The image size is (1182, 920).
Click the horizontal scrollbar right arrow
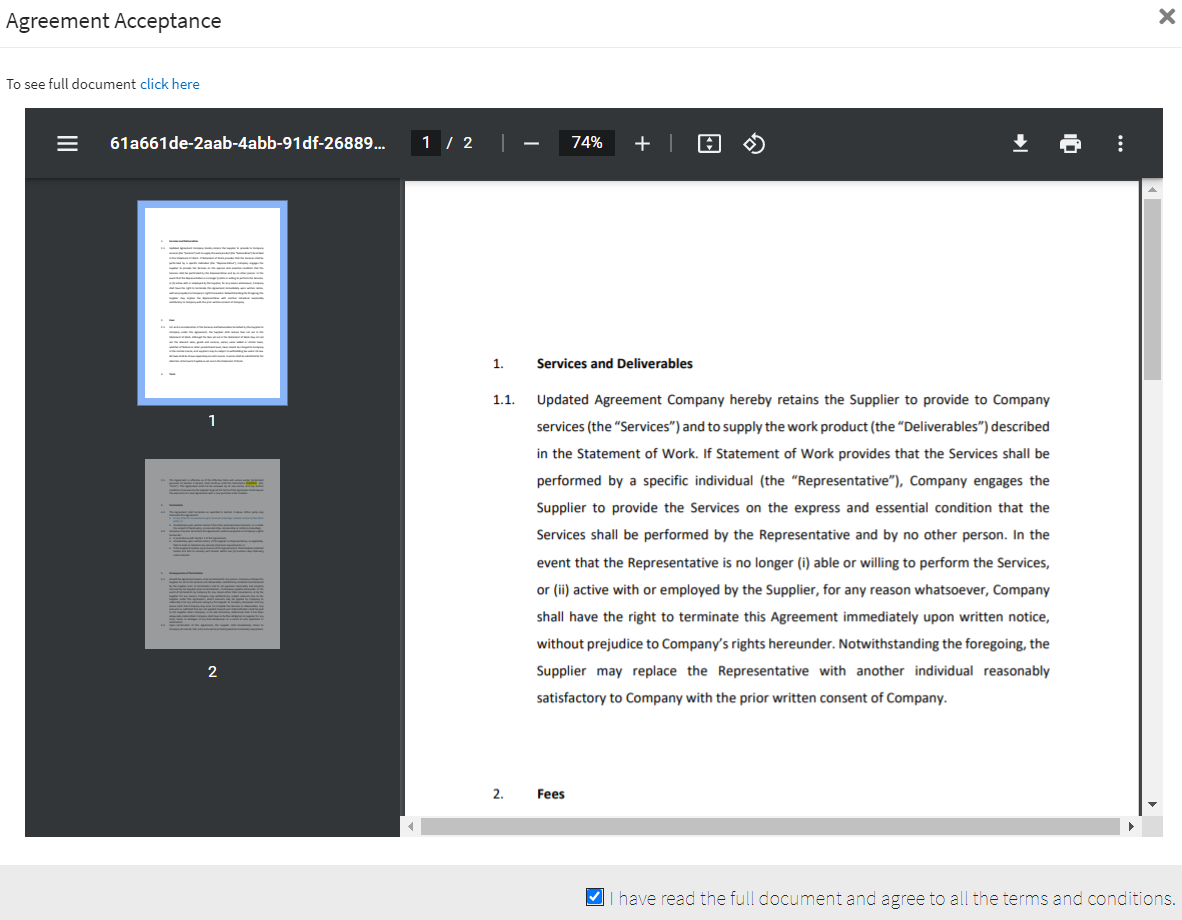[1131, 827]
